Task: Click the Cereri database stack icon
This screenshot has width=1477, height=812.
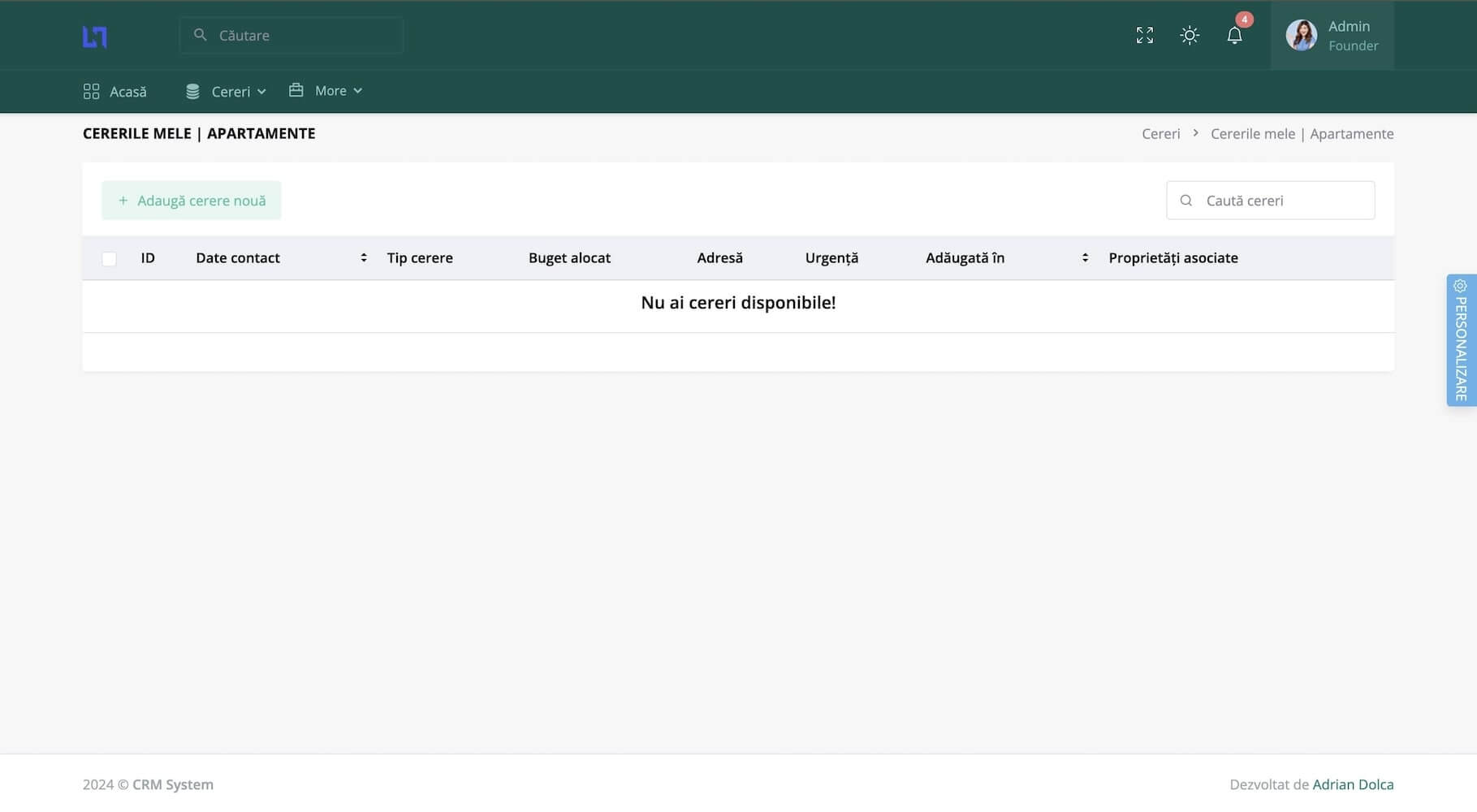Action: tap(192, 92)
